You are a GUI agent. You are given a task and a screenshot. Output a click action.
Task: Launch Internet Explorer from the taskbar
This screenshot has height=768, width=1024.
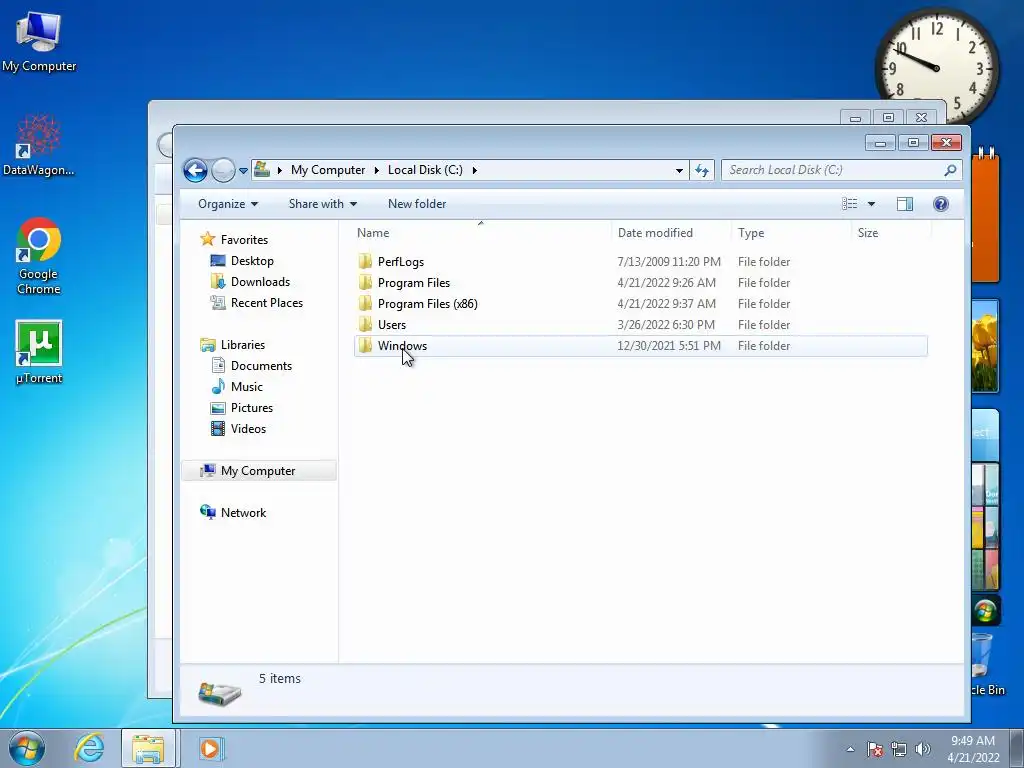click(x=89, y=748)
